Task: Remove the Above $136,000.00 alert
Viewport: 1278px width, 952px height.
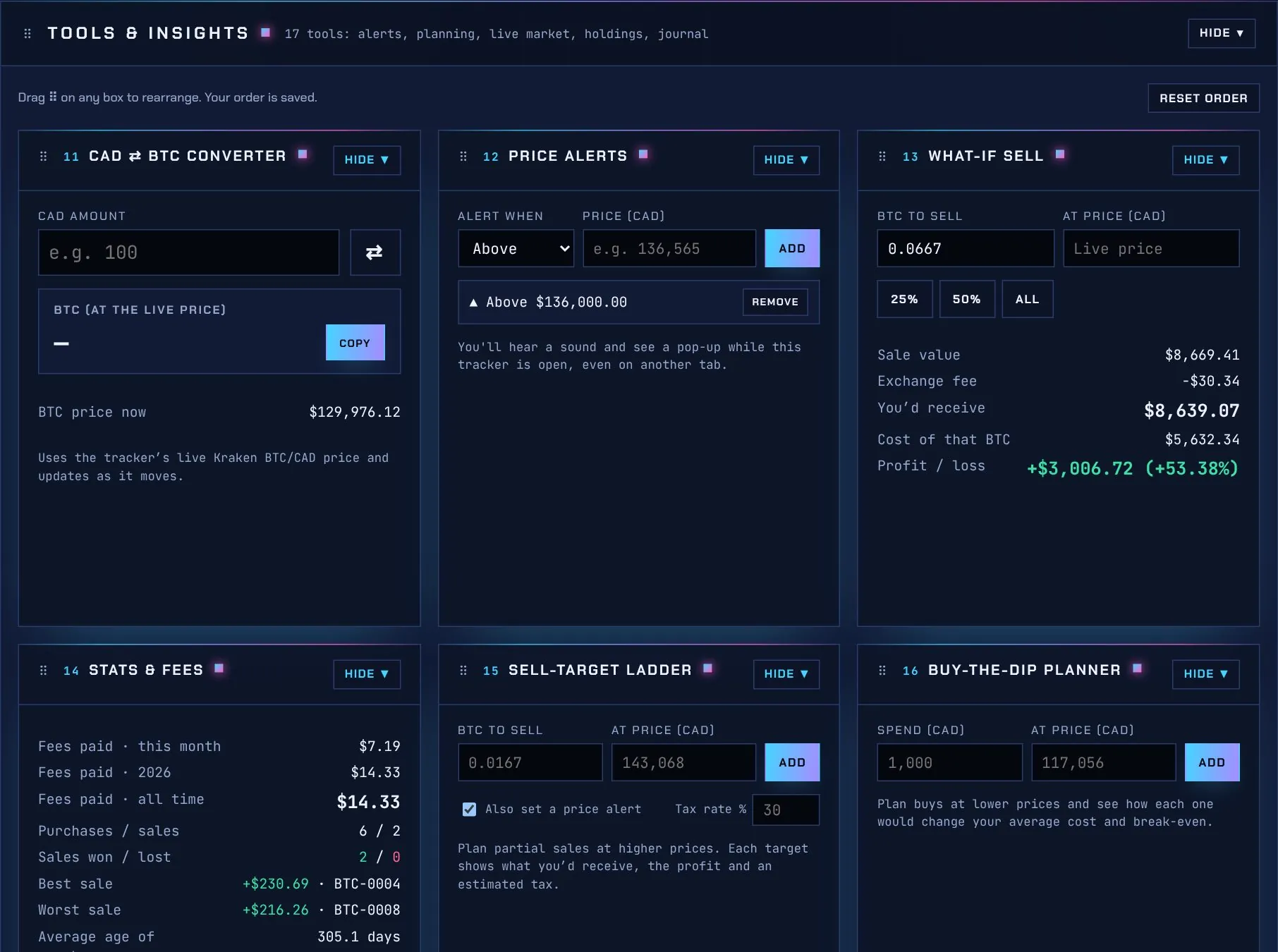Action: pyautogui.click(x=775, y=302)
